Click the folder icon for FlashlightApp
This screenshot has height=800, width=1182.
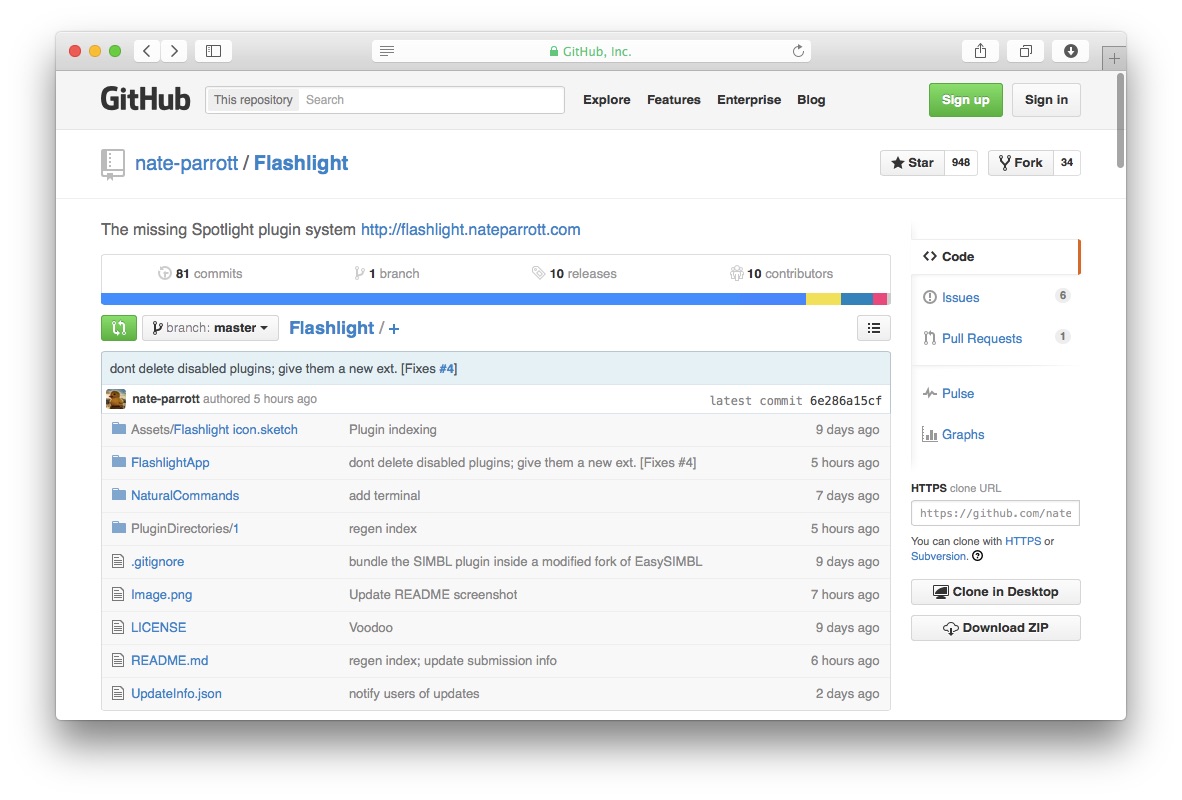[x=118, y=461]
